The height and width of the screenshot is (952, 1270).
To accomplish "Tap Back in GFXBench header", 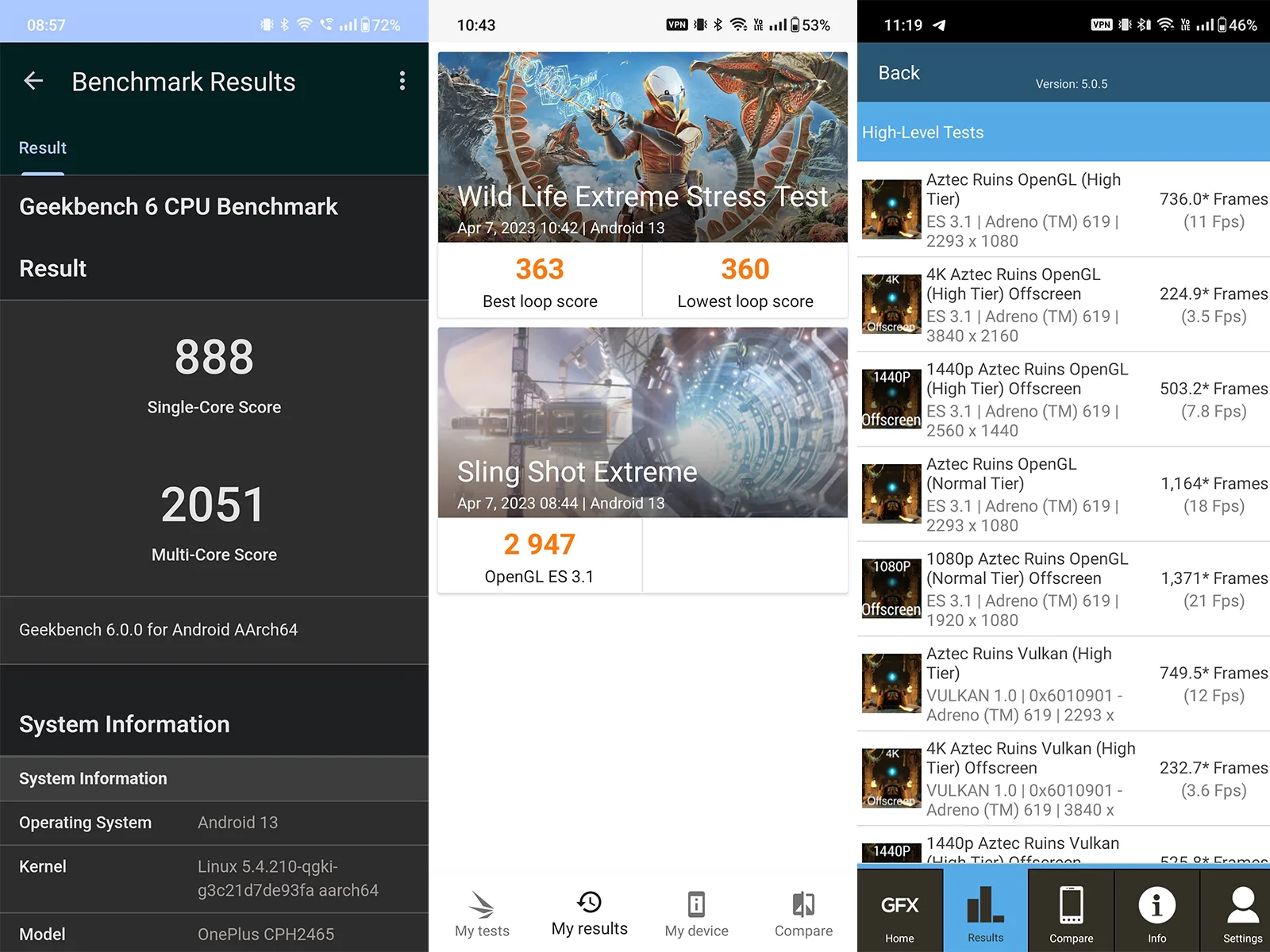I will pos(899,73).
